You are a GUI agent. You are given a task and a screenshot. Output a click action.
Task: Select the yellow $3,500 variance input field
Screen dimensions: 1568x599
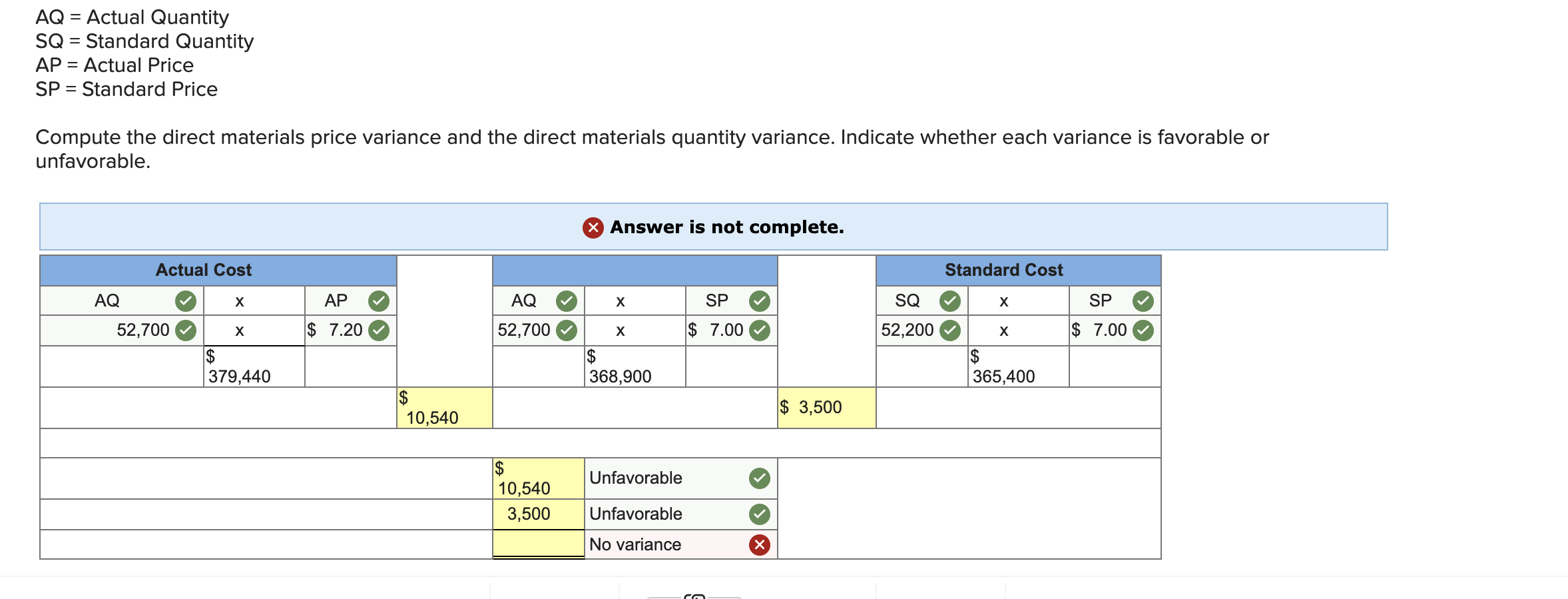(827, 408)
